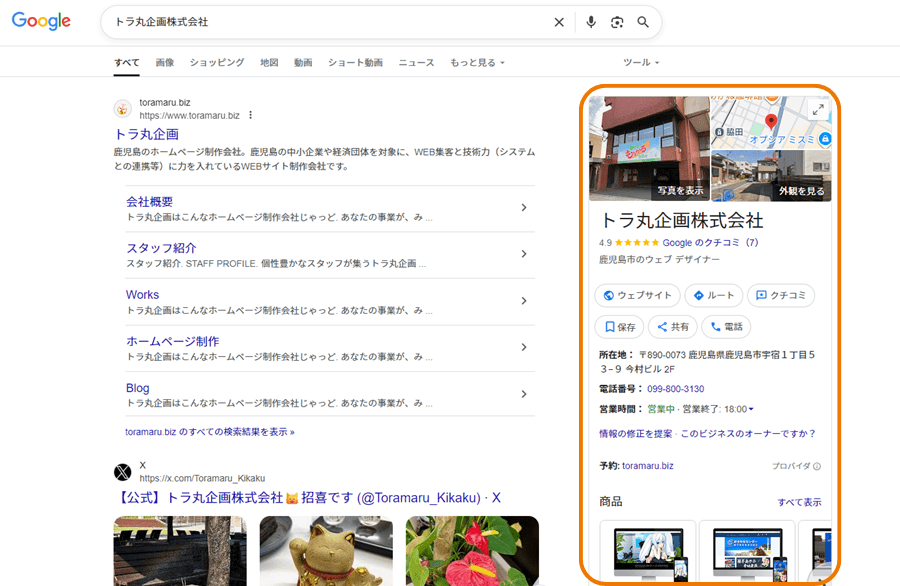Image resolution: width=900 pixels, height=586 pixels.
Task: Open the ツール dropdown
Action: point(641,63)
